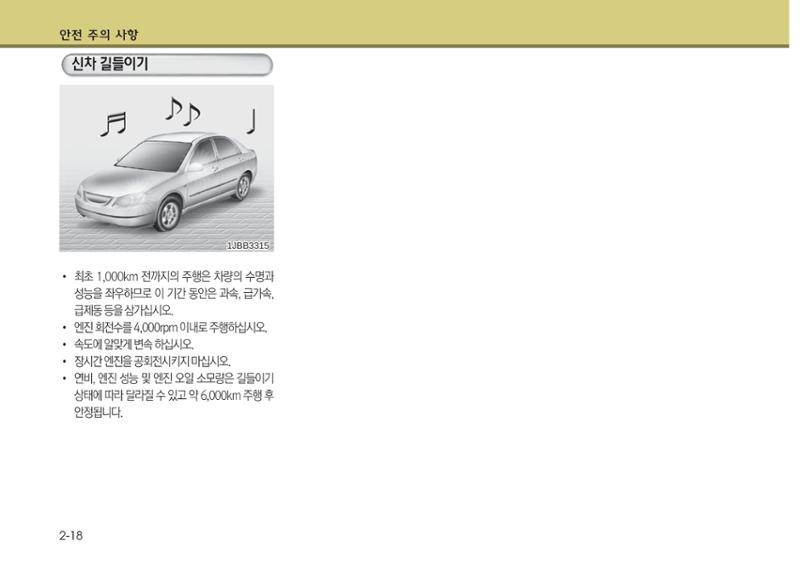
Task: Click the line mentioning '약 6,000km 주행 후'
Action: [174, 395]
